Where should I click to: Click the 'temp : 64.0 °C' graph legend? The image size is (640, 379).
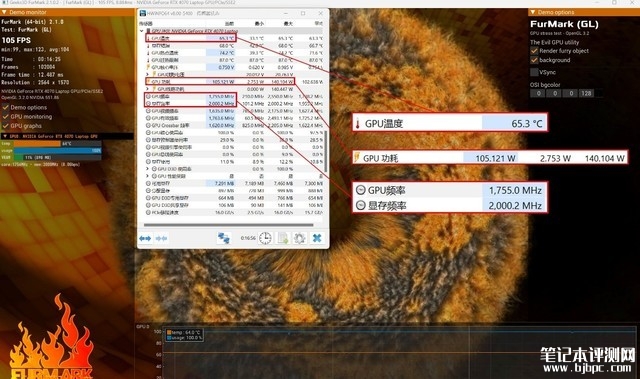pyautogui.click(x=184, y=332)
